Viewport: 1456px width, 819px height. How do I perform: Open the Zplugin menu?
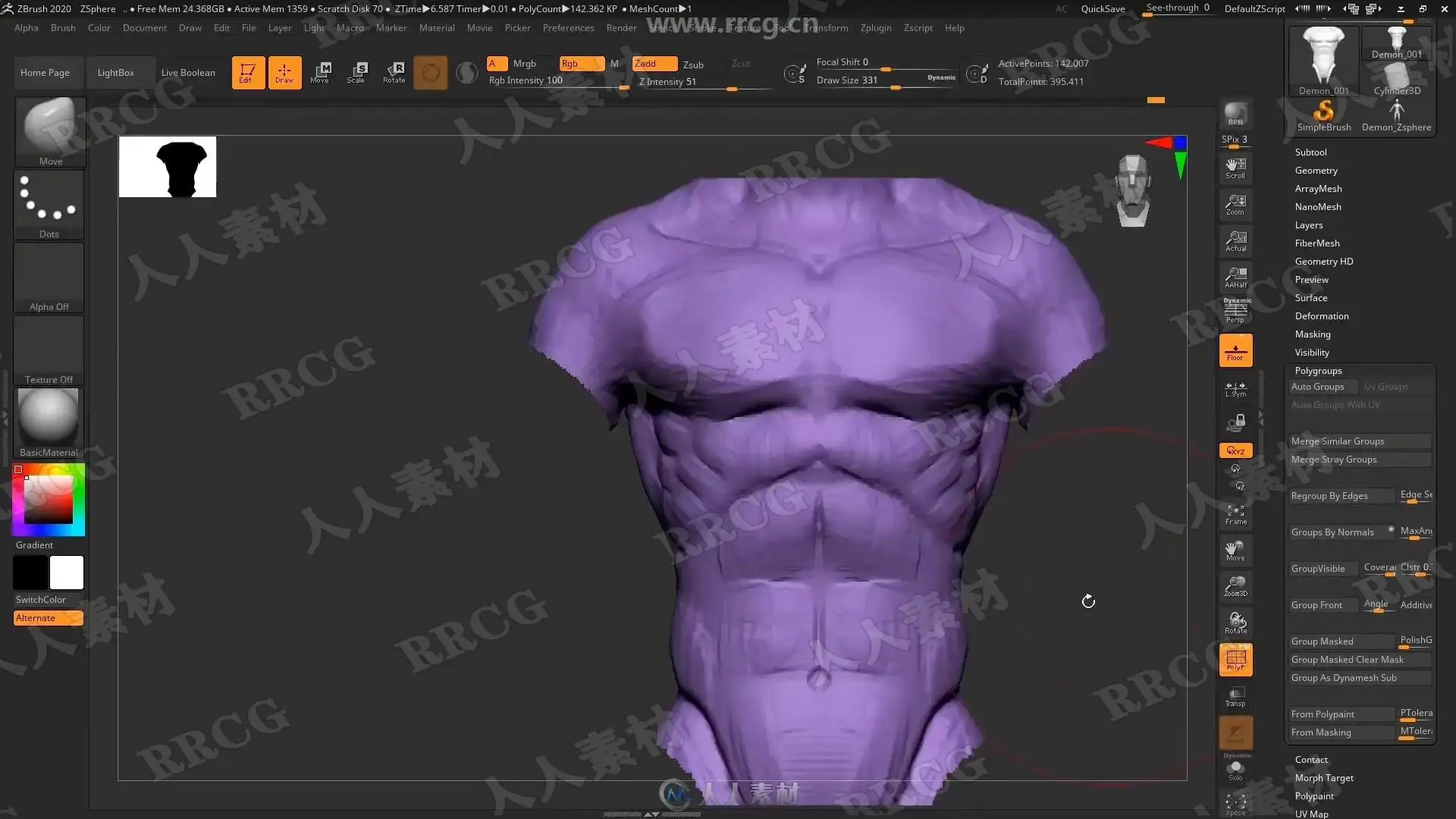875,28
